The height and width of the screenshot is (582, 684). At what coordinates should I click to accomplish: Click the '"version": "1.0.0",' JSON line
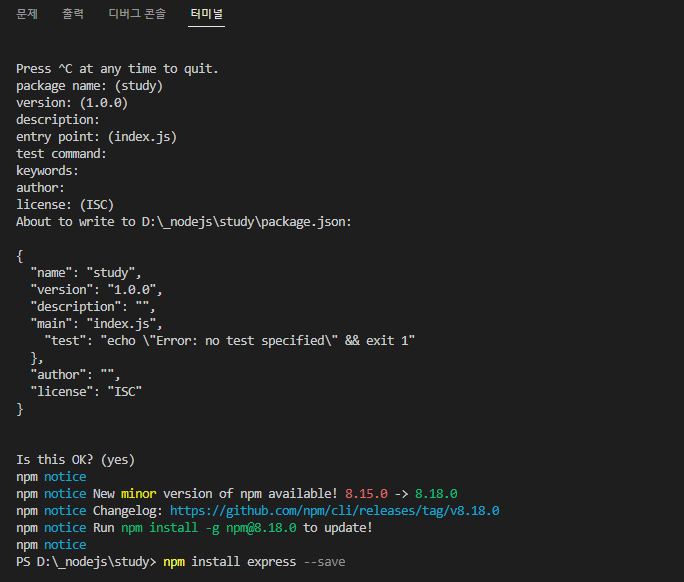(96, 290)
